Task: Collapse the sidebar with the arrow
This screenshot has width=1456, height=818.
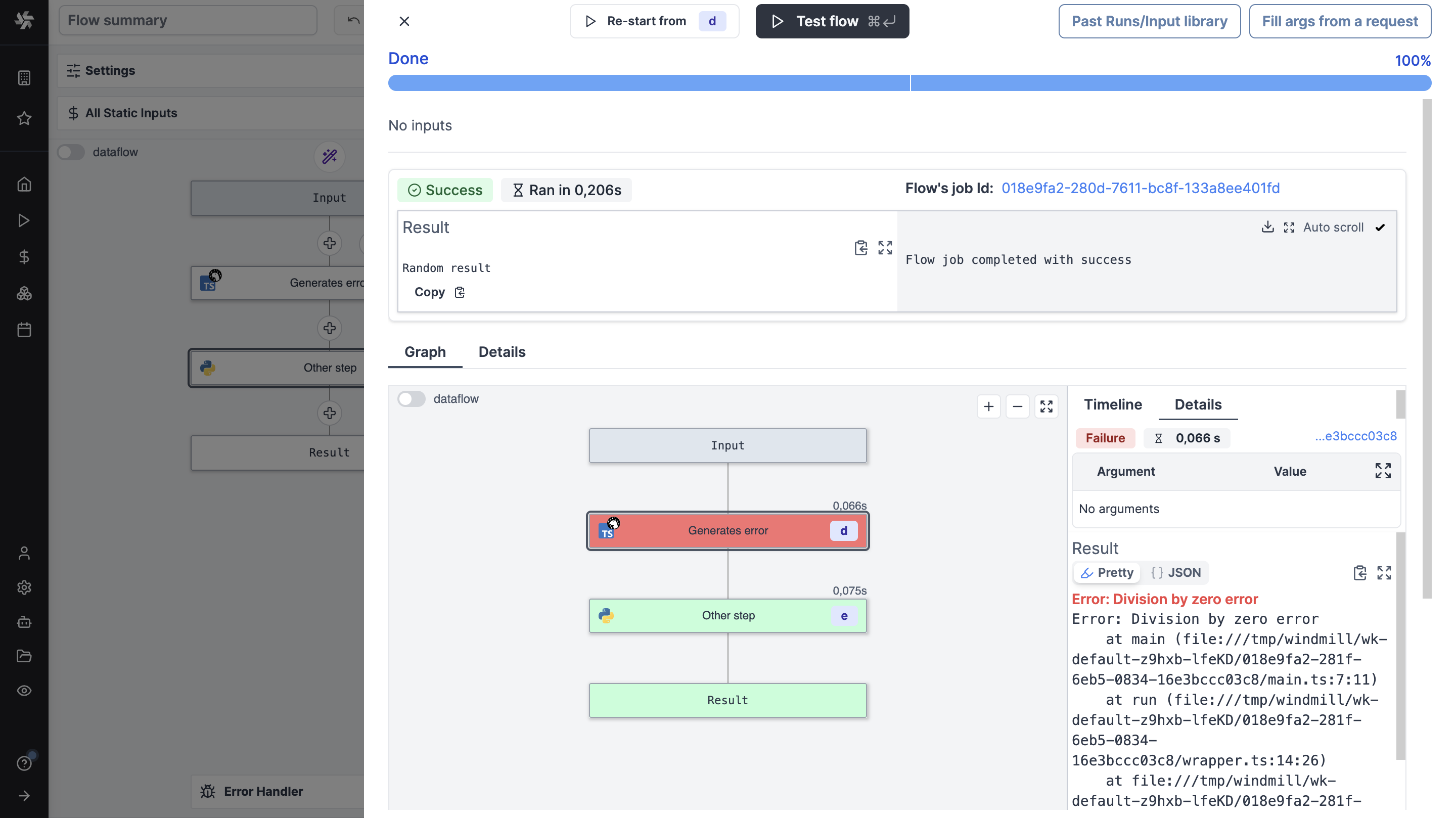Action: tap(24, 795)
